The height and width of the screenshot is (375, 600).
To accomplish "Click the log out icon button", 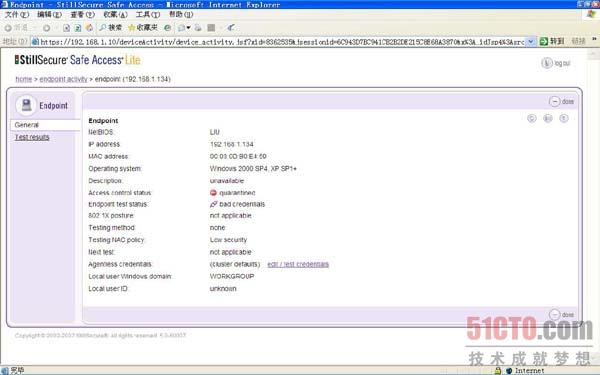I will (x=547, y=63).
